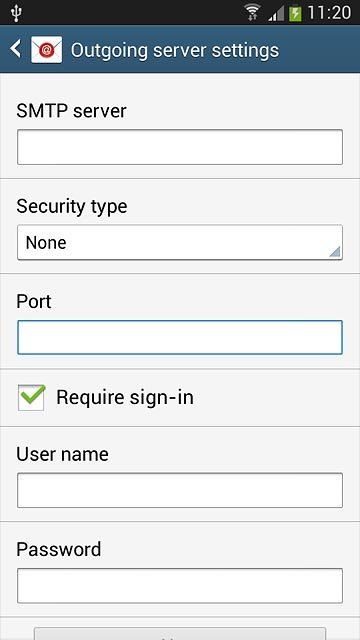
Task: Tap the SMTP server label
Action: coord(71,111)
